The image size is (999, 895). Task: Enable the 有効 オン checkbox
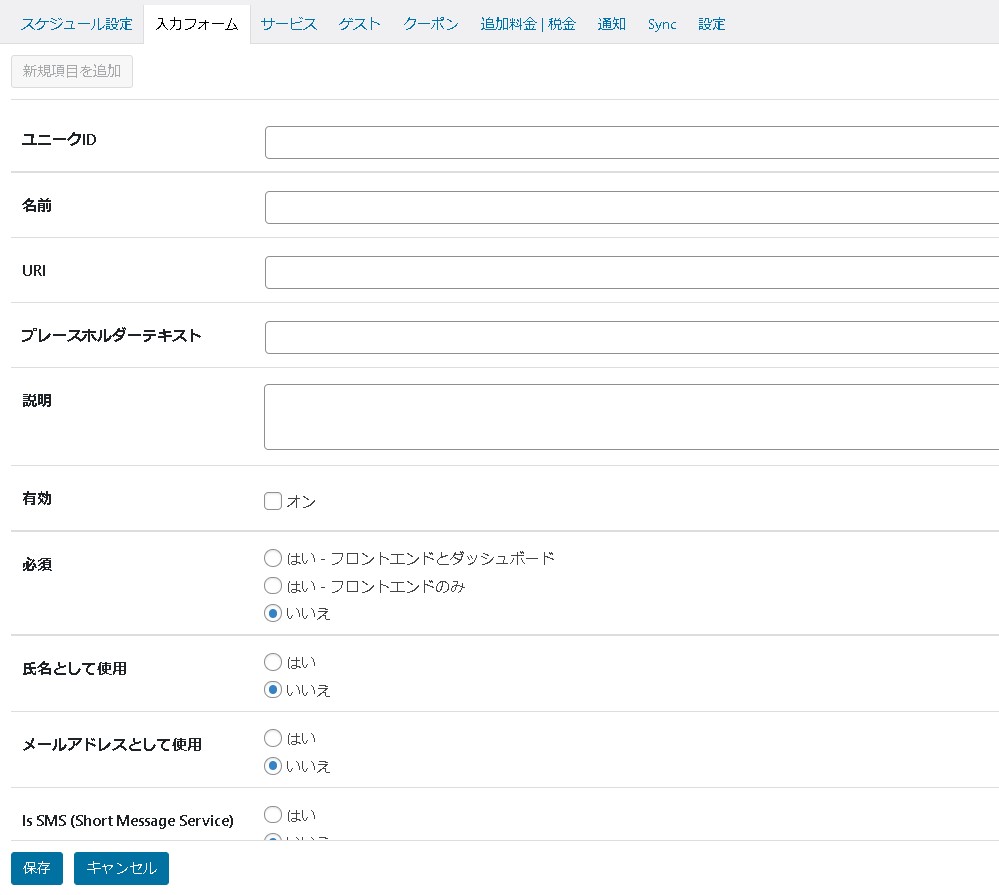[x=273, y=501]
